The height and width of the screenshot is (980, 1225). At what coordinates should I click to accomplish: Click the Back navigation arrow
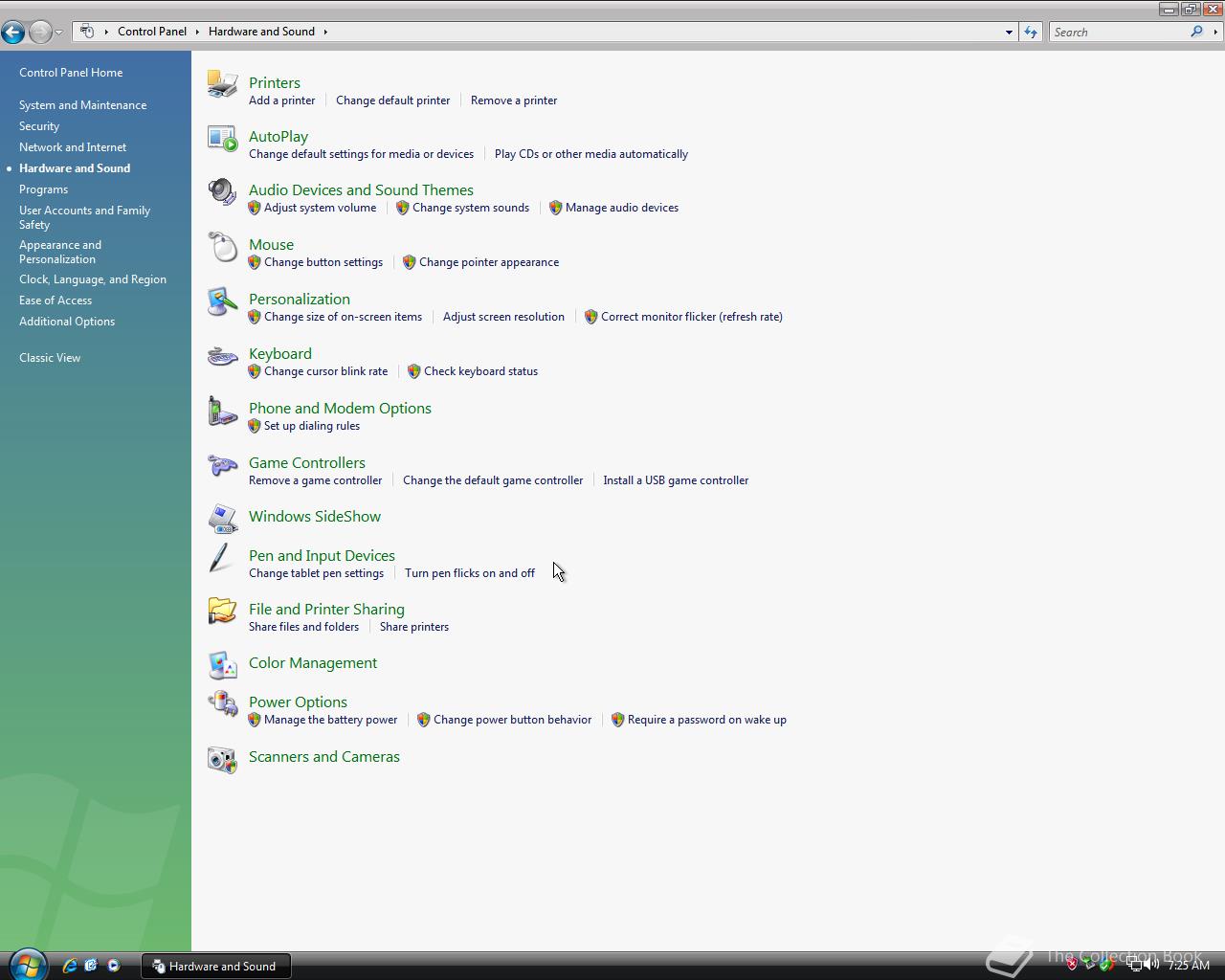(x=13, y=32)
